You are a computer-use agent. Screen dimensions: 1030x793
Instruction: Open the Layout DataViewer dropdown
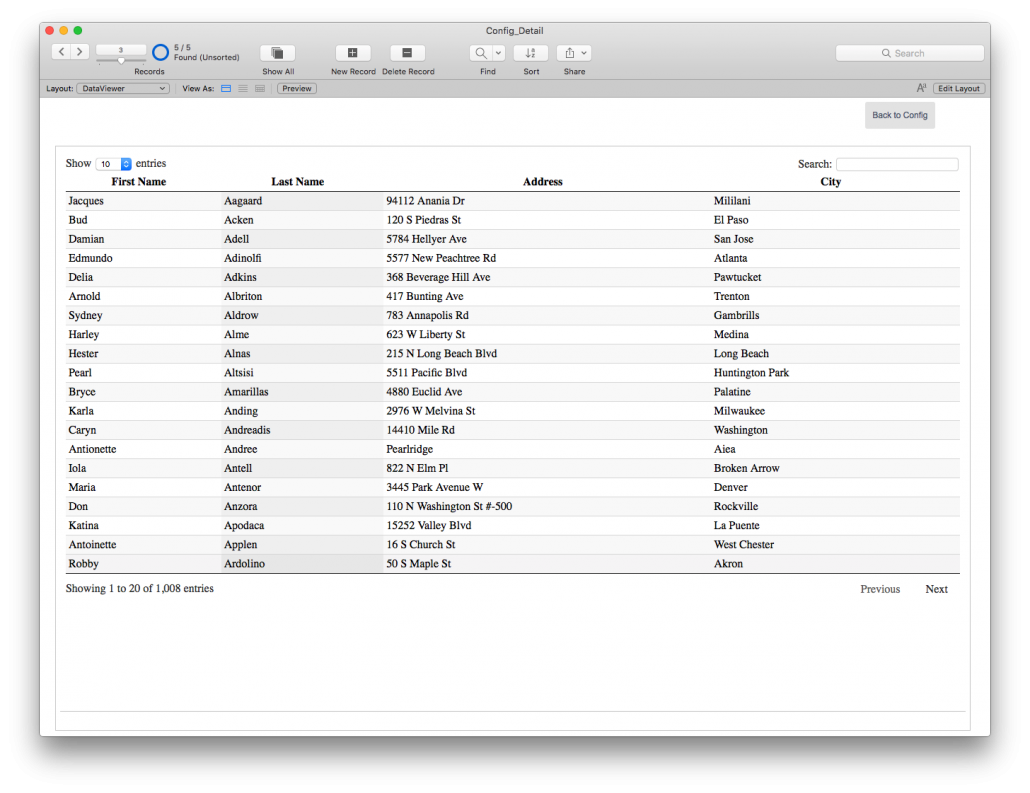coord(123,88)
